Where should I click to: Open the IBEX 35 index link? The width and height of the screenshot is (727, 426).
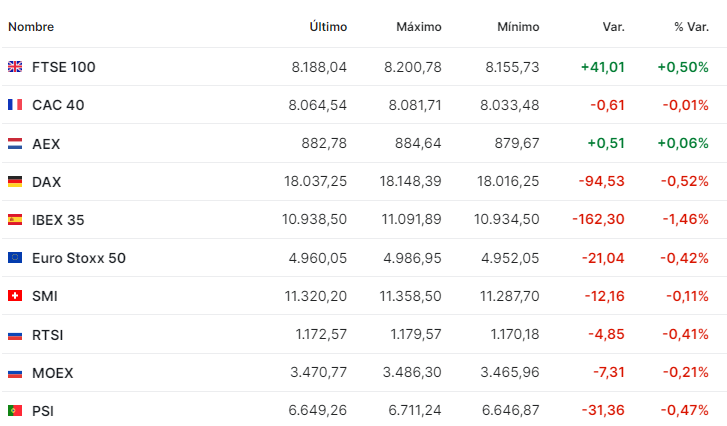pos(58,220)
